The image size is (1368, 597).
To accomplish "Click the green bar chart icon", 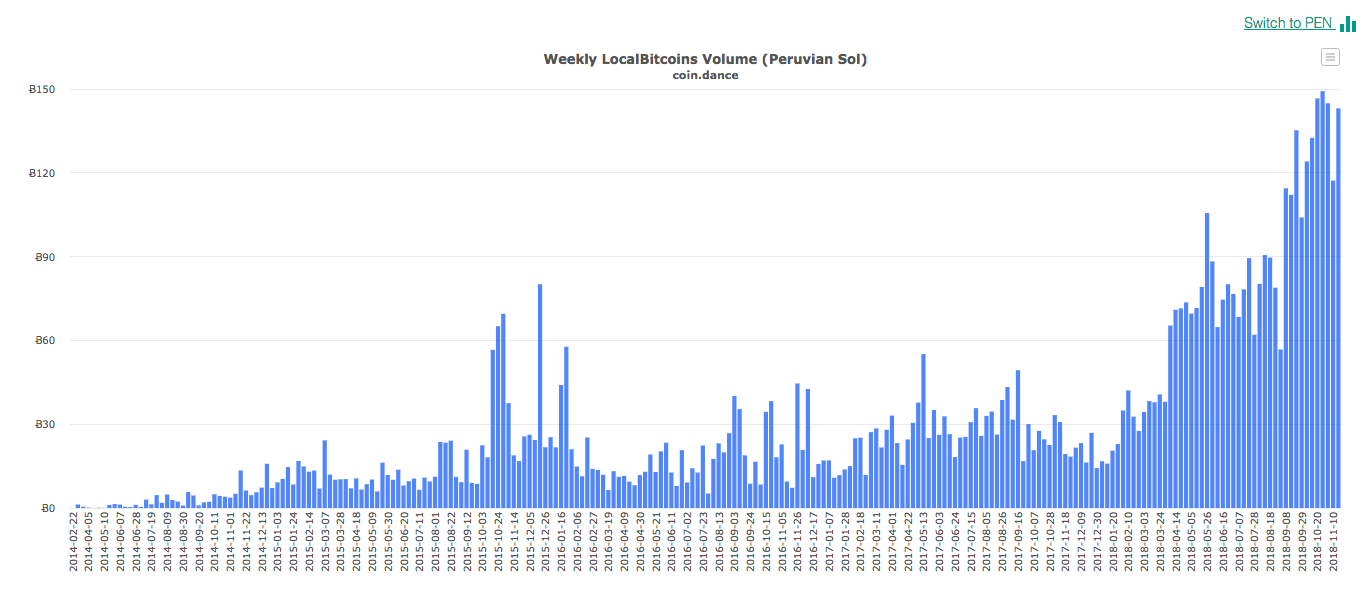I will 1348,23.
